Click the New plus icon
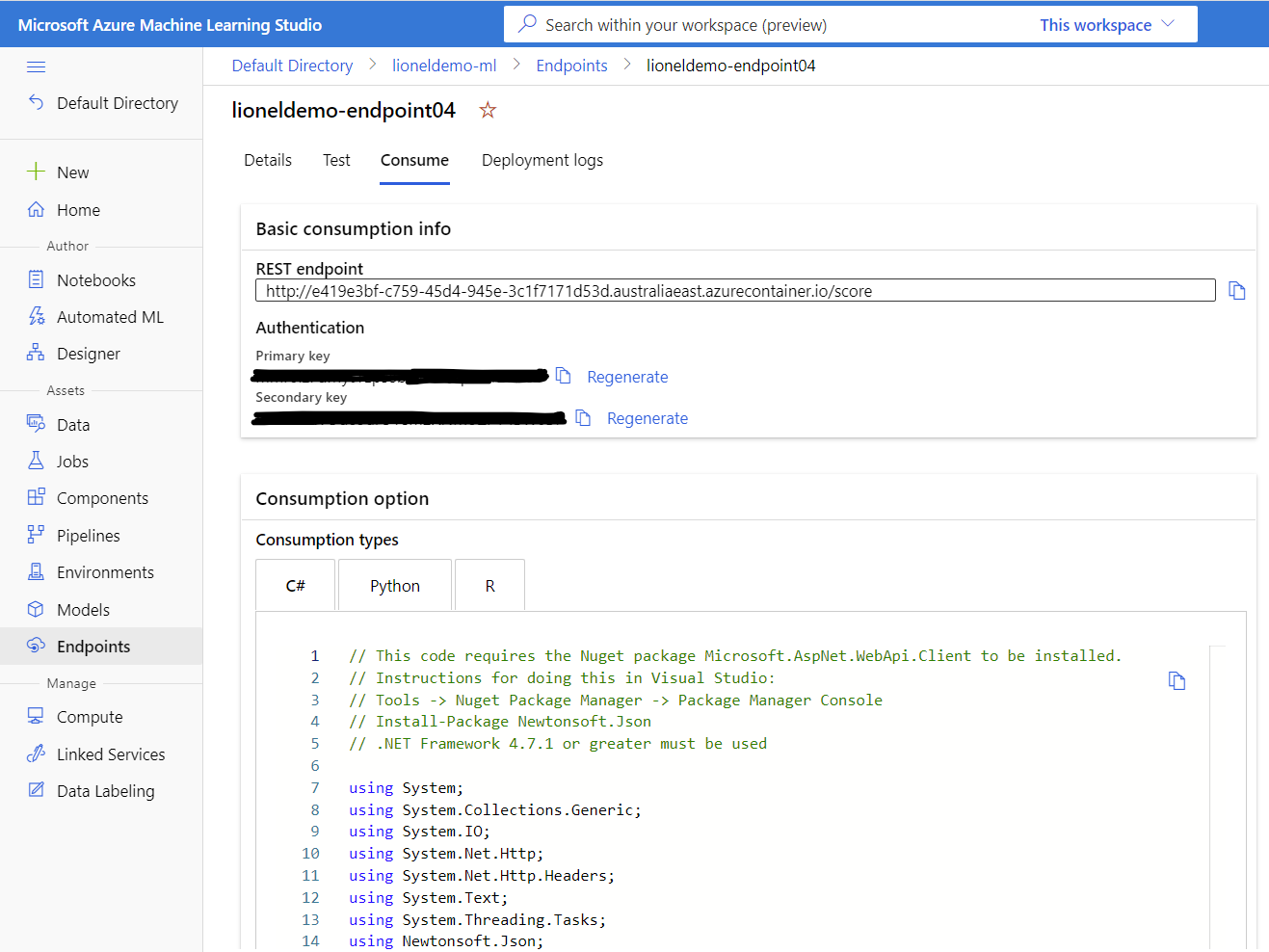Screen dimensions: 1269x952 [36, 172]
